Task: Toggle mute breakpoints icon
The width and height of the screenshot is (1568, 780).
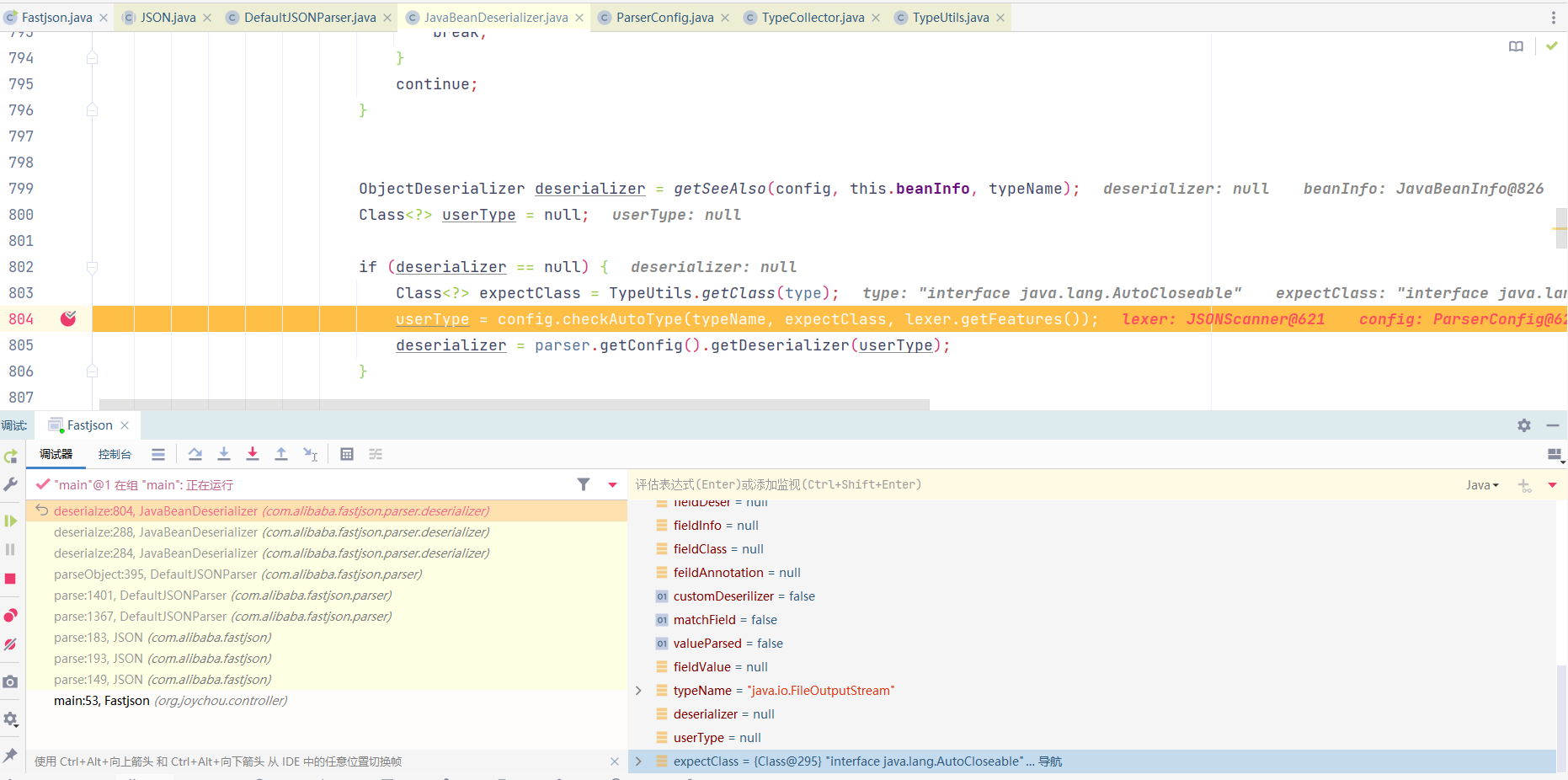Action: coord(10,644)
